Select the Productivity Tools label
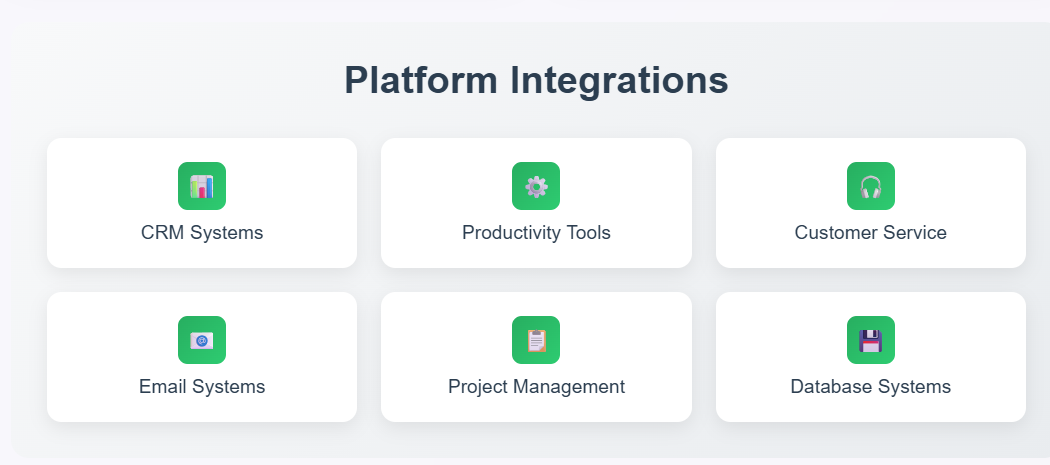The height and width of the screenshot is (465, 1050). (536, 232)
